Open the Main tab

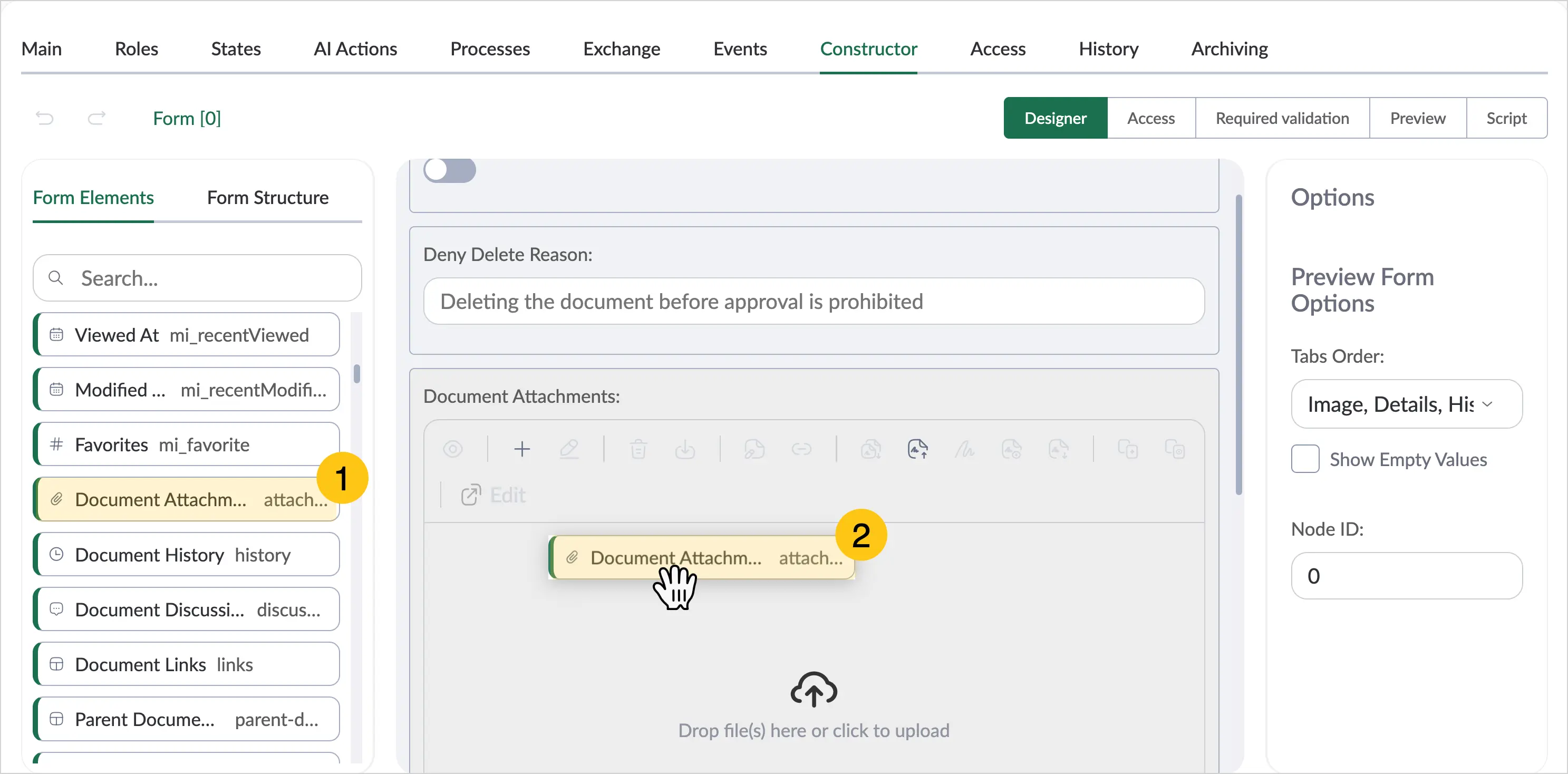tap(42, 49)
